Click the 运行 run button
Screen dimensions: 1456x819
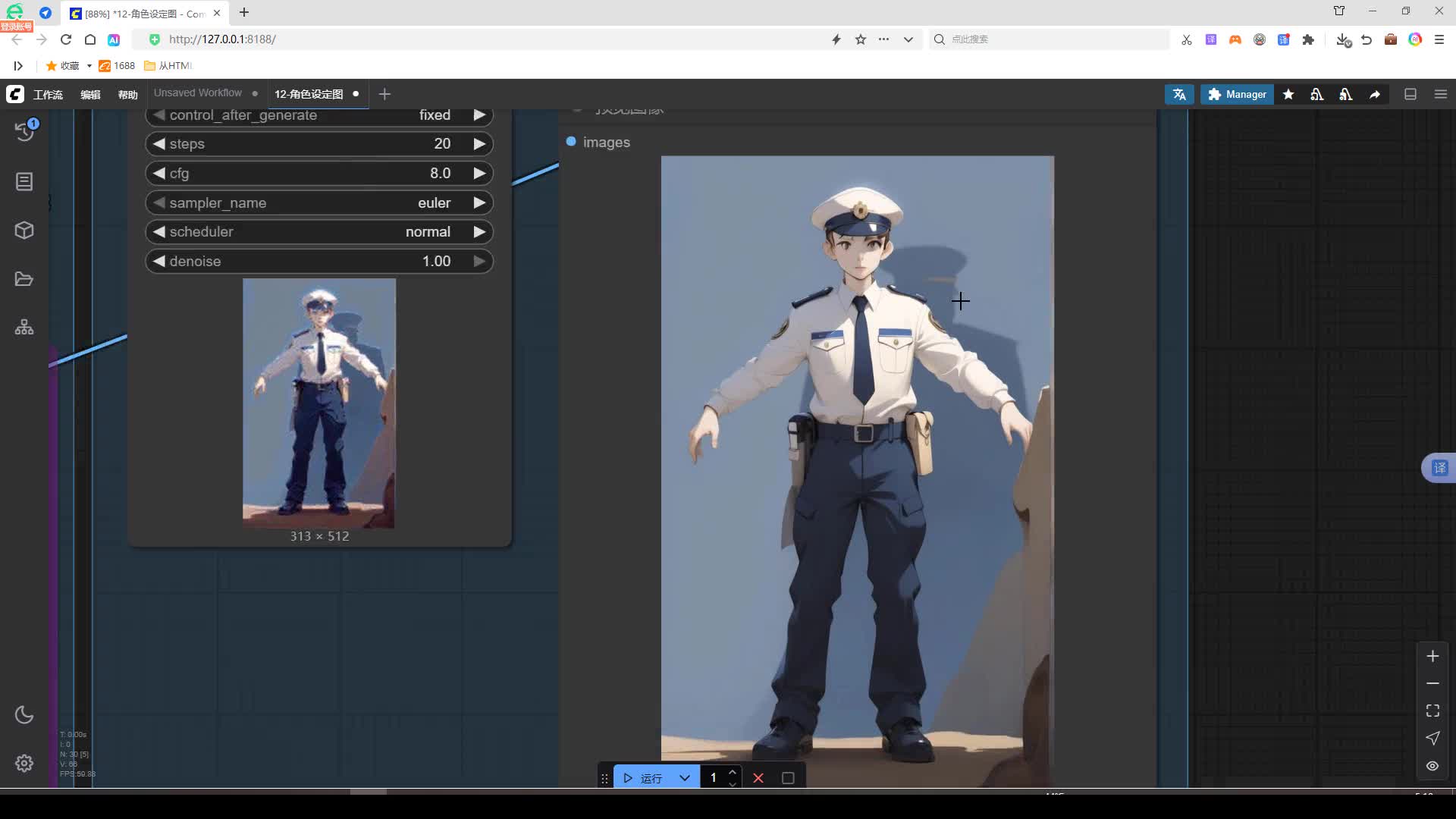643,778
